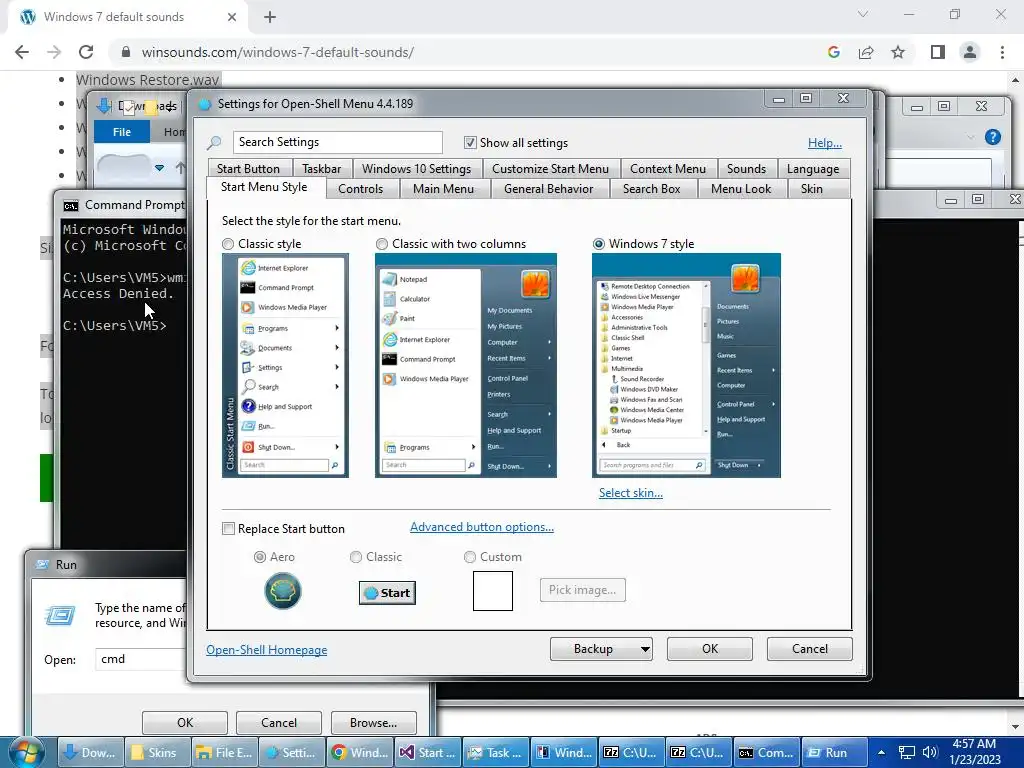1024x768 pixels.
Task: Open the browser profile avatar icon
Action: coord(970,52)
